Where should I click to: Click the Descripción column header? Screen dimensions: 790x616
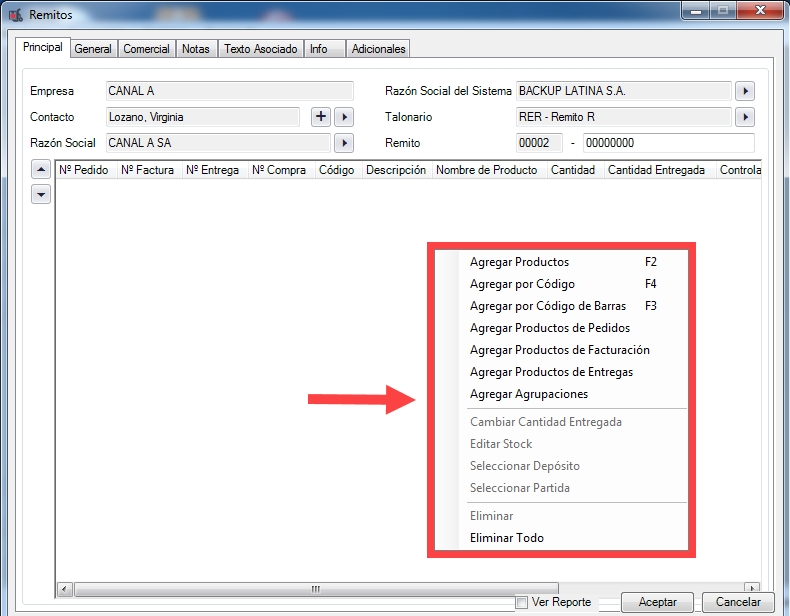(x=397, y=170)
